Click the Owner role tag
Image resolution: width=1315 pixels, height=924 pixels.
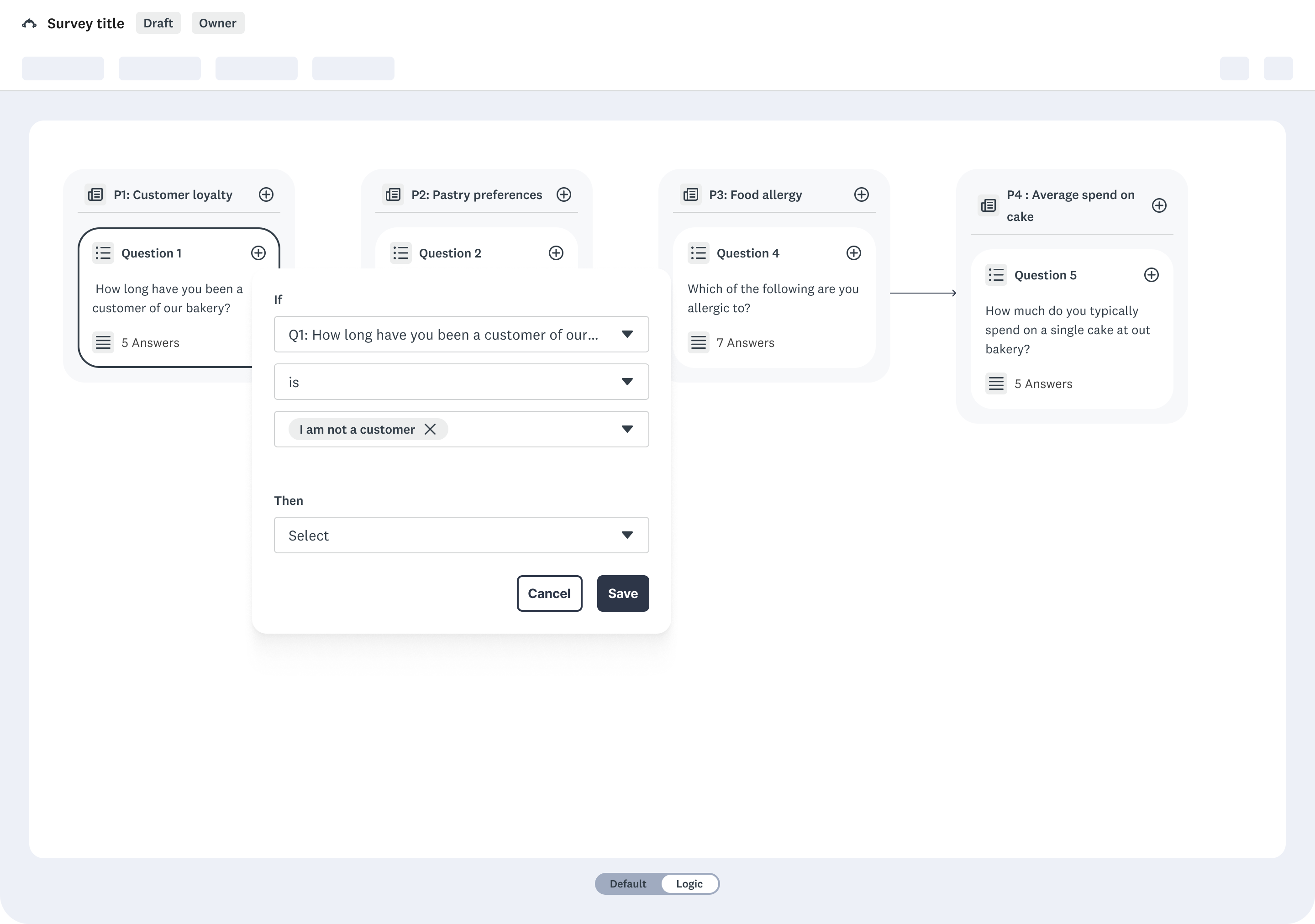coord(218,23)
